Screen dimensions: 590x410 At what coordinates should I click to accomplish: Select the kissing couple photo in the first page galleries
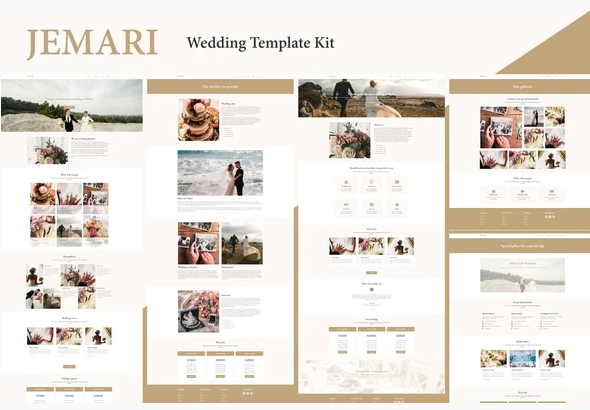34,298
